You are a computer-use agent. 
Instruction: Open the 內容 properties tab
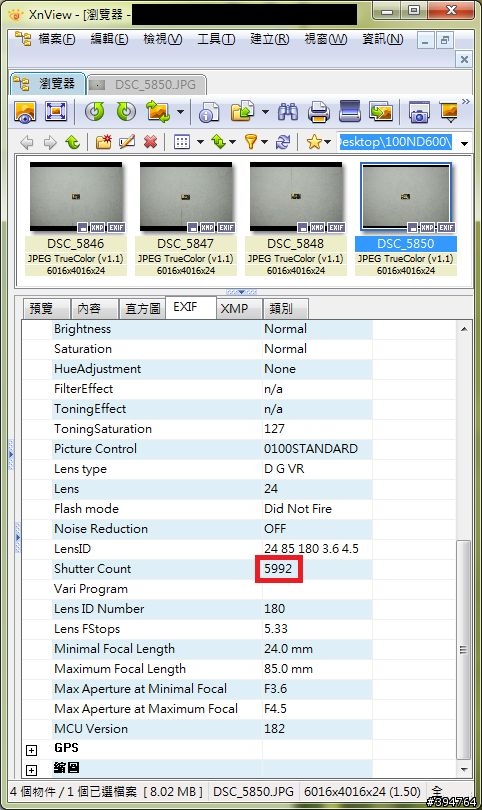[94, 308]
